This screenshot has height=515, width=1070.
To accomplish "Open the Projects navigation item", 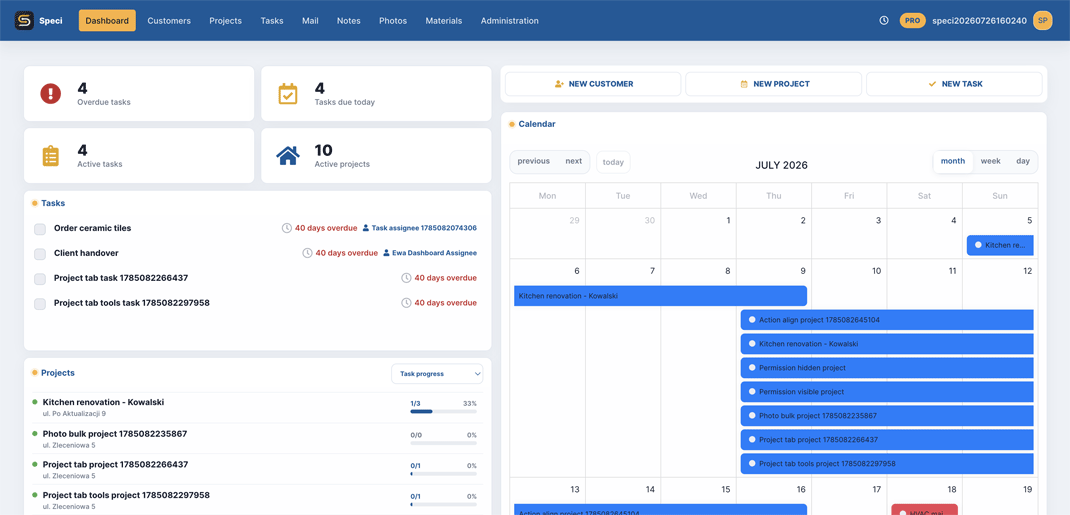I will 225,20.
